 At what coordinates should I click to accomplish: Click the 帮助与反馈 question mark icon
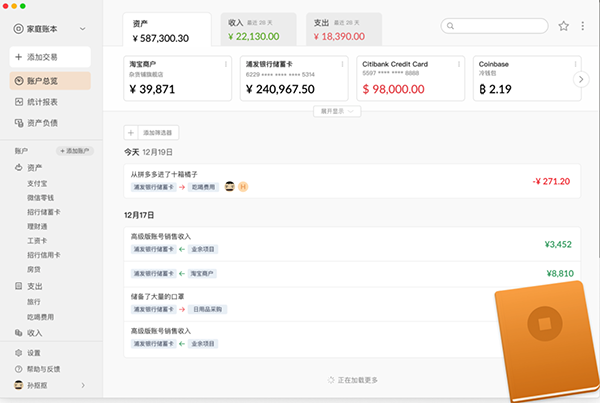tap(18, 369)
